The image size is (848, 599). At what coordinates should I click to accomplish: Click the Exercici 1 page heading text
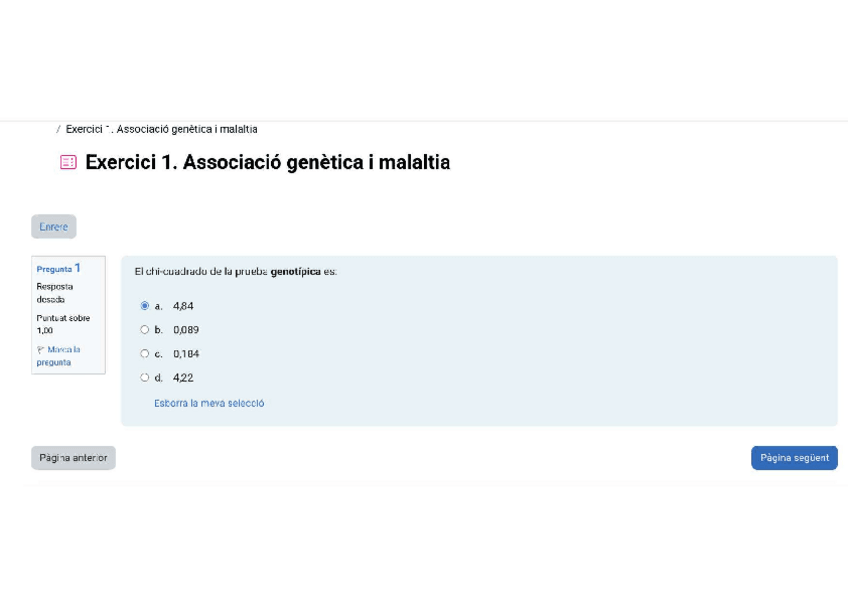pyautogui.click(x=267, y=162)
